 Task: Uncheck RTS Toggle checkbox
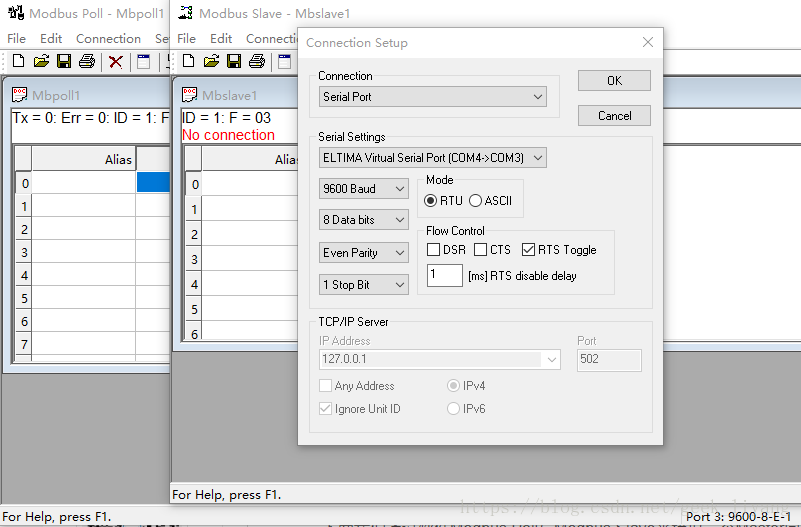(x=528, y=249)
